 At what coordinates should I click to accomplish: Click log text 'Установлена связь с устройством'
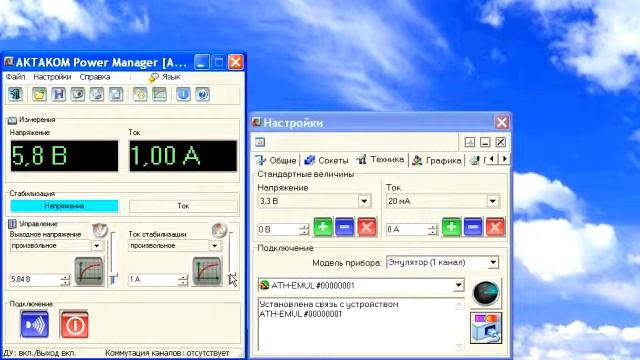click(329, 304)
